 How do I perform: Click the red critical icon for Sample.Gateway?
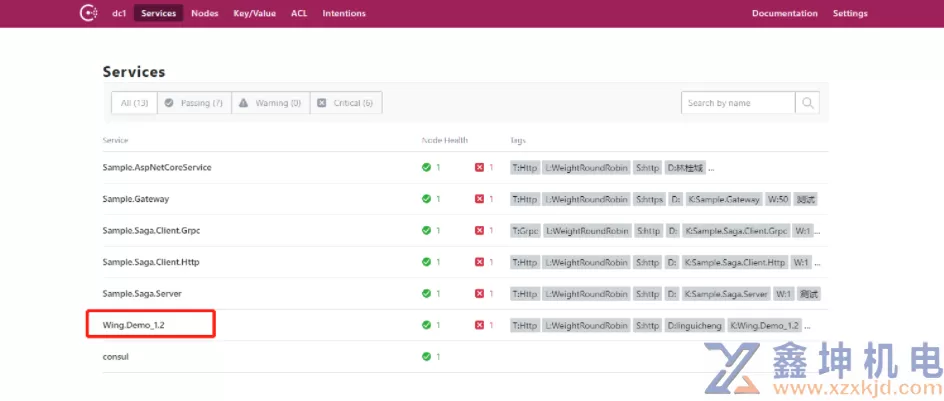[479, 199]
